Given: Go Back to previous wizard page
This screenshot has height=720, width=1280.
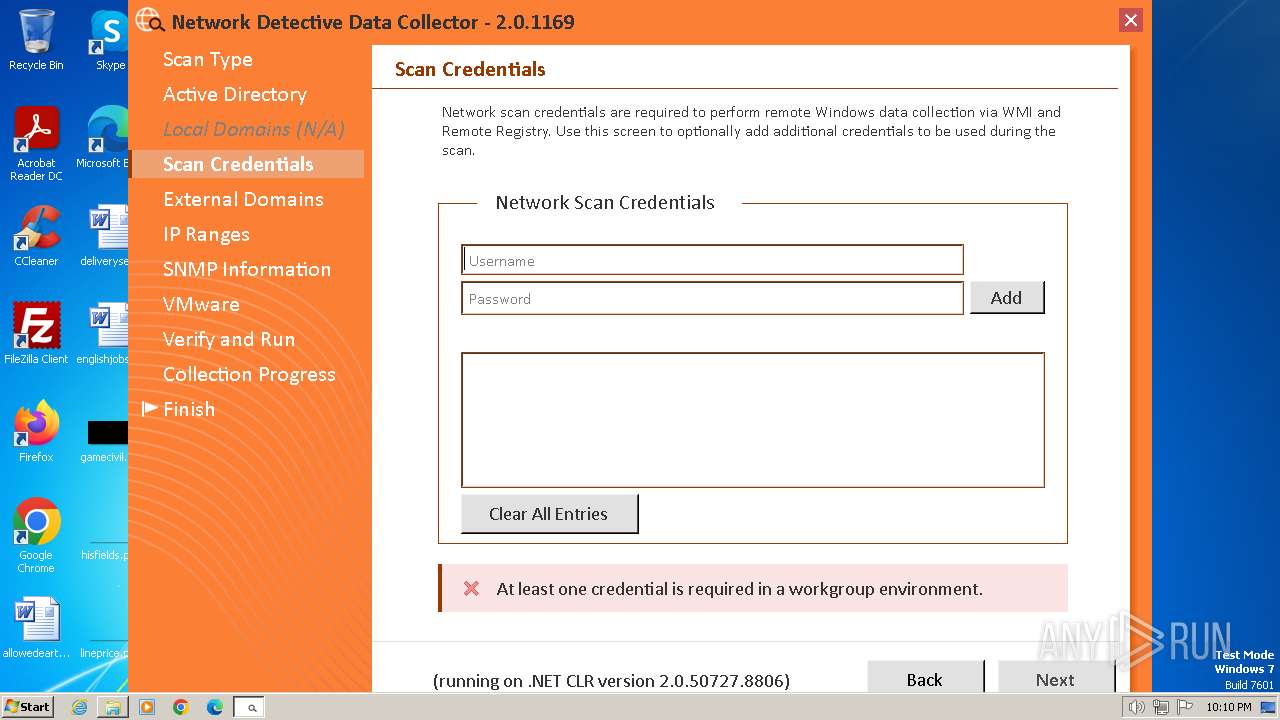Looking at the screenshot, I should (925, 677).
